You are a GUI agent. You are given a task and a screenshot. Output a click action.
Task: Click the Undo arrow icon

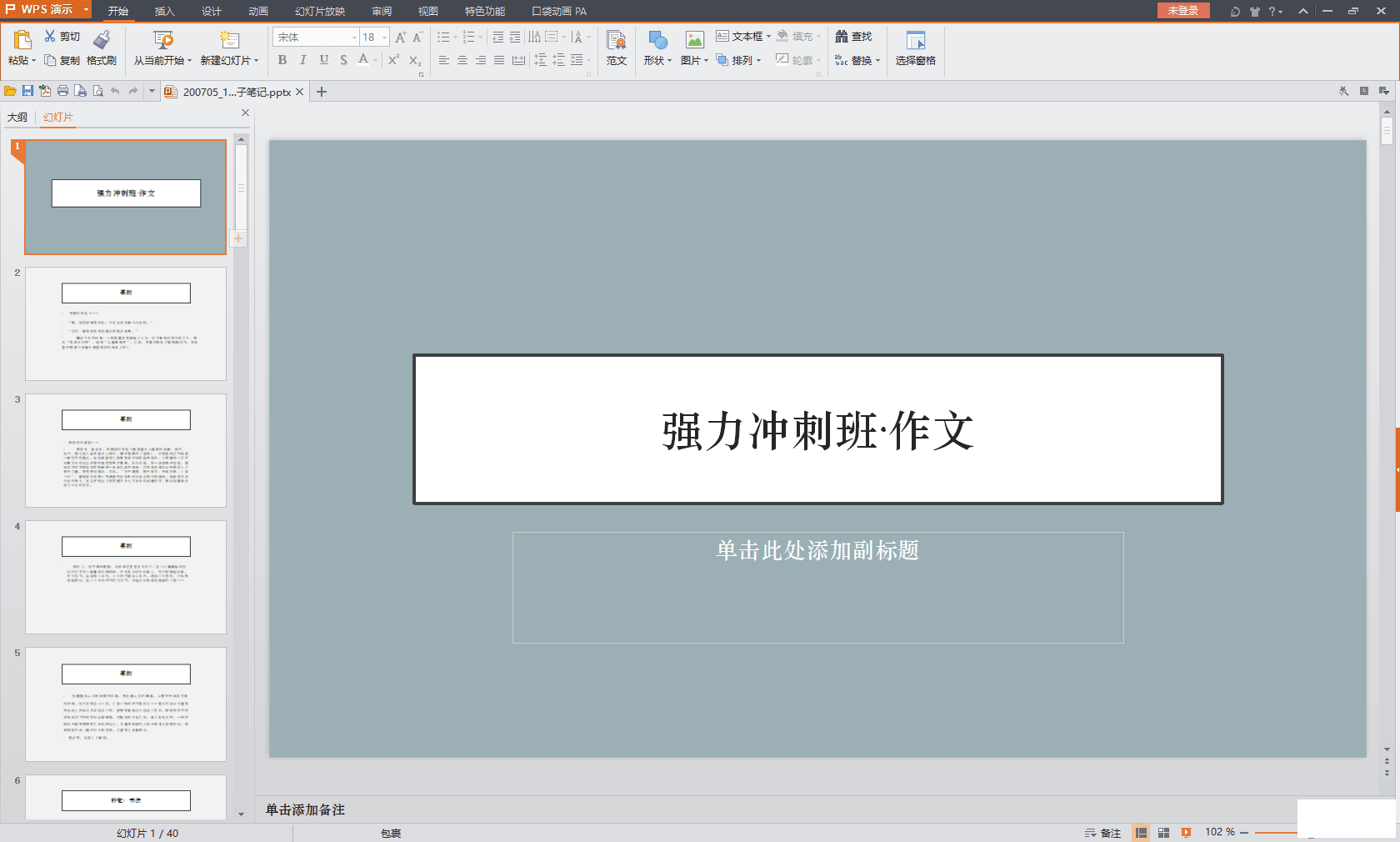point(115,91)
